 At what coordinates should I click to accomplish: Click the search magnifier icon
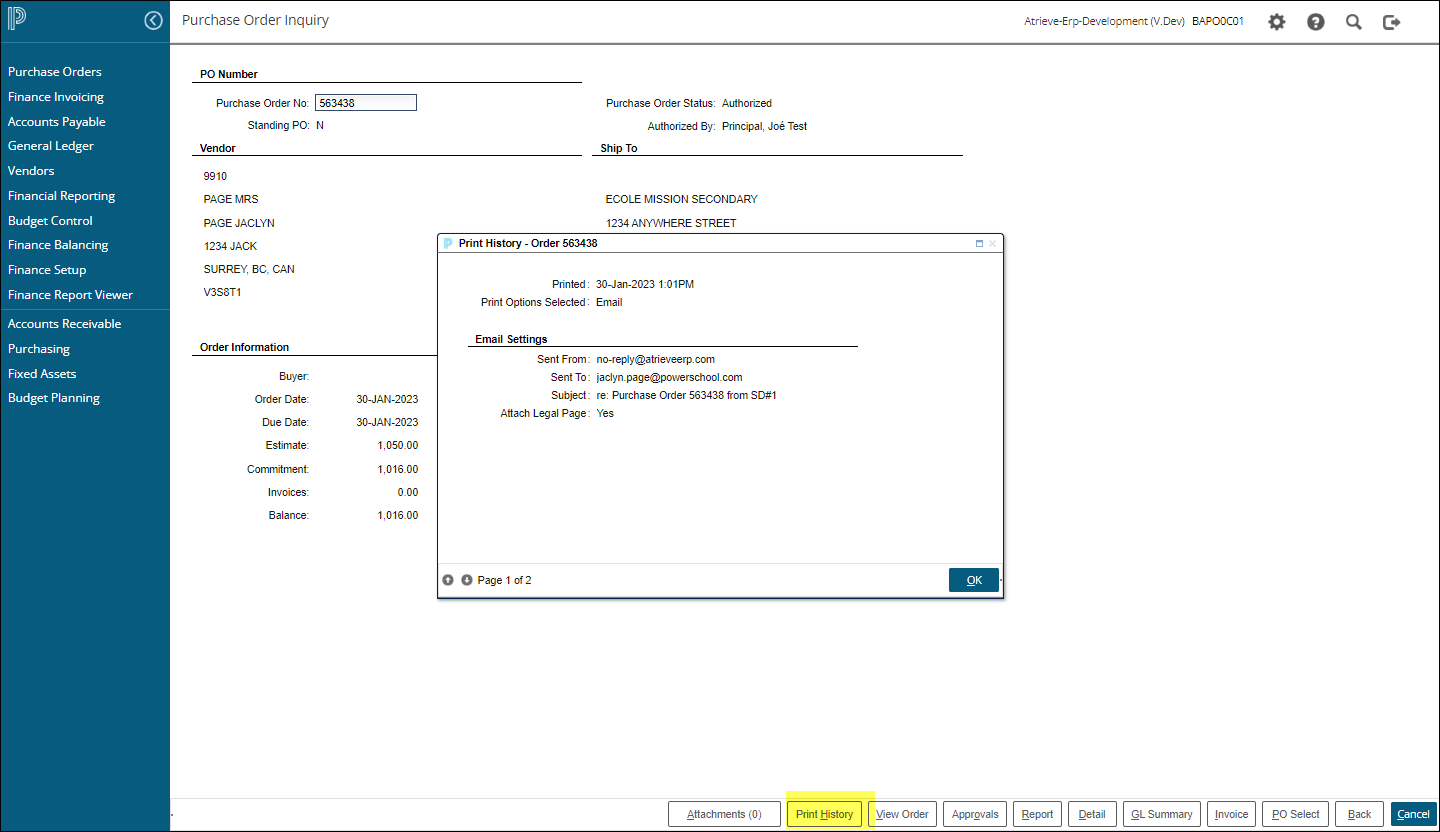(1354, 22)
